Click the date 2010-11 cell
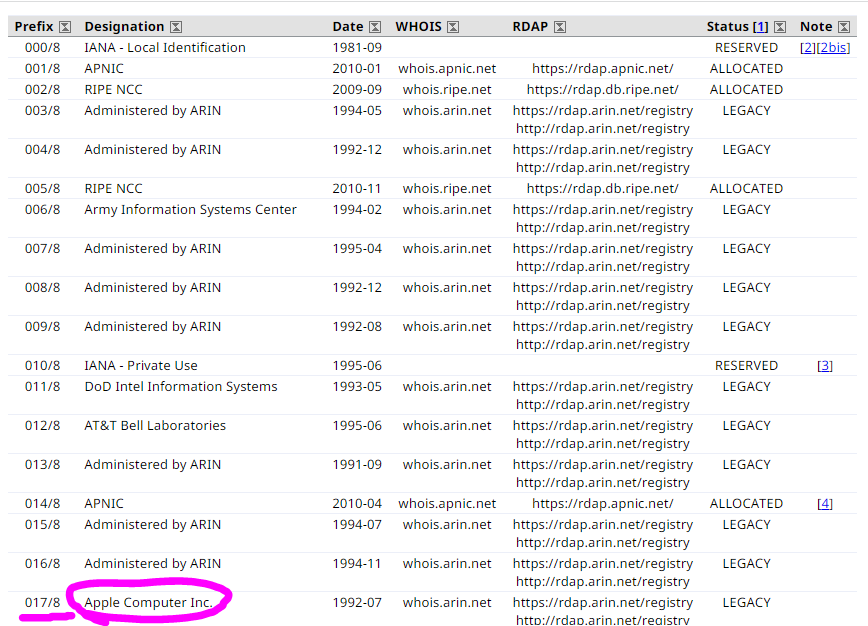Image resolution: width=868 pixels, height=626 pixels. [357, 189]
